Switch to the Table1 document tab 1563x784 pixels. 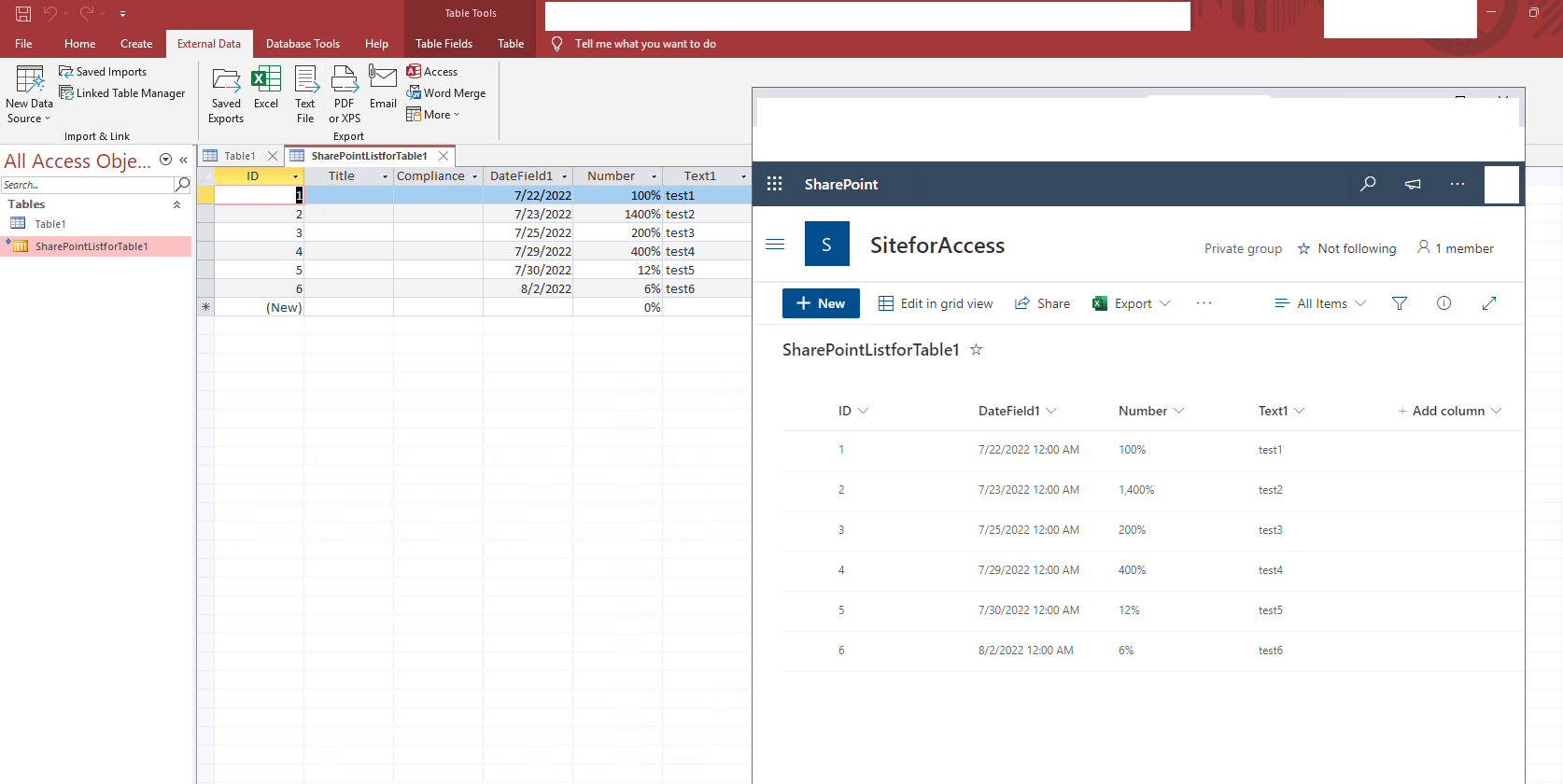[x=239, y=156]
